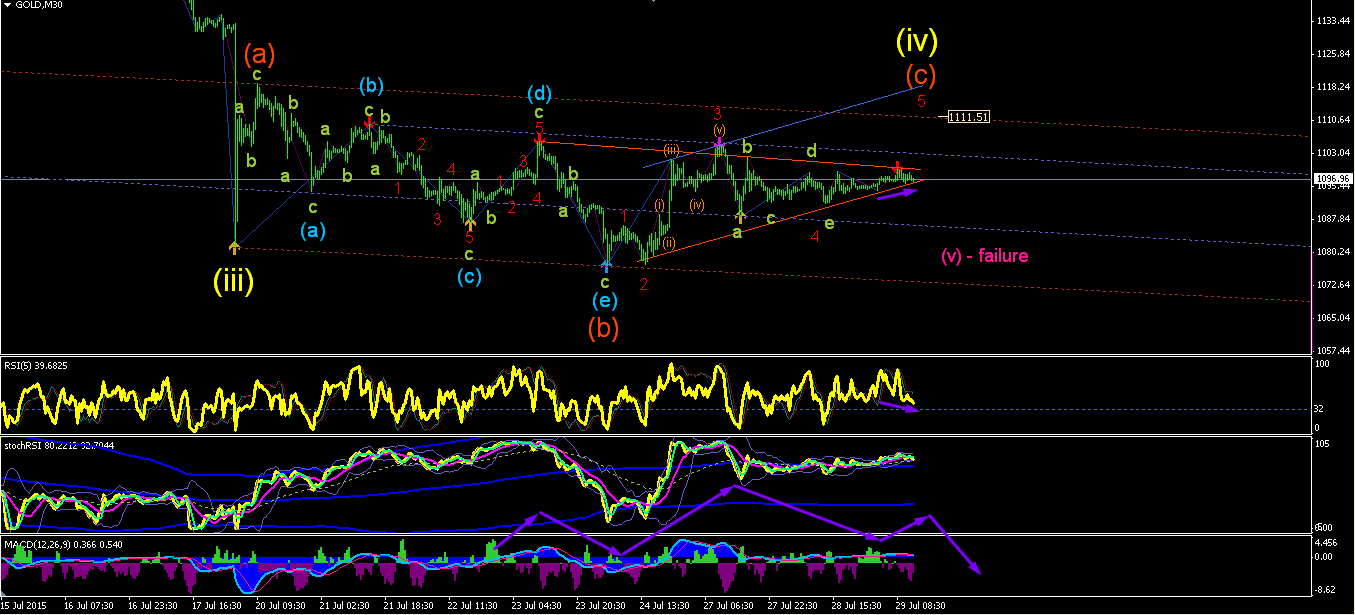Click the RSI(5) 39.6825 indicator label

point(37,364)
